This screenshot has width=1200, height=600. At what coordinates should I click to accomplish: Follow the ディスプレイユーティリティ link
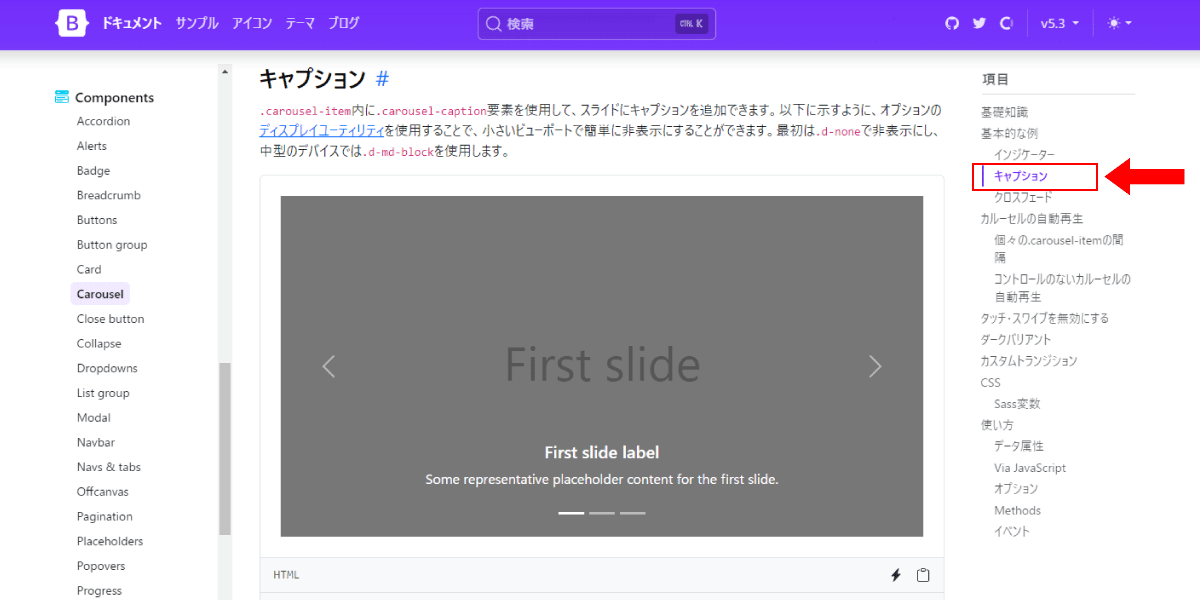point(321,130)
